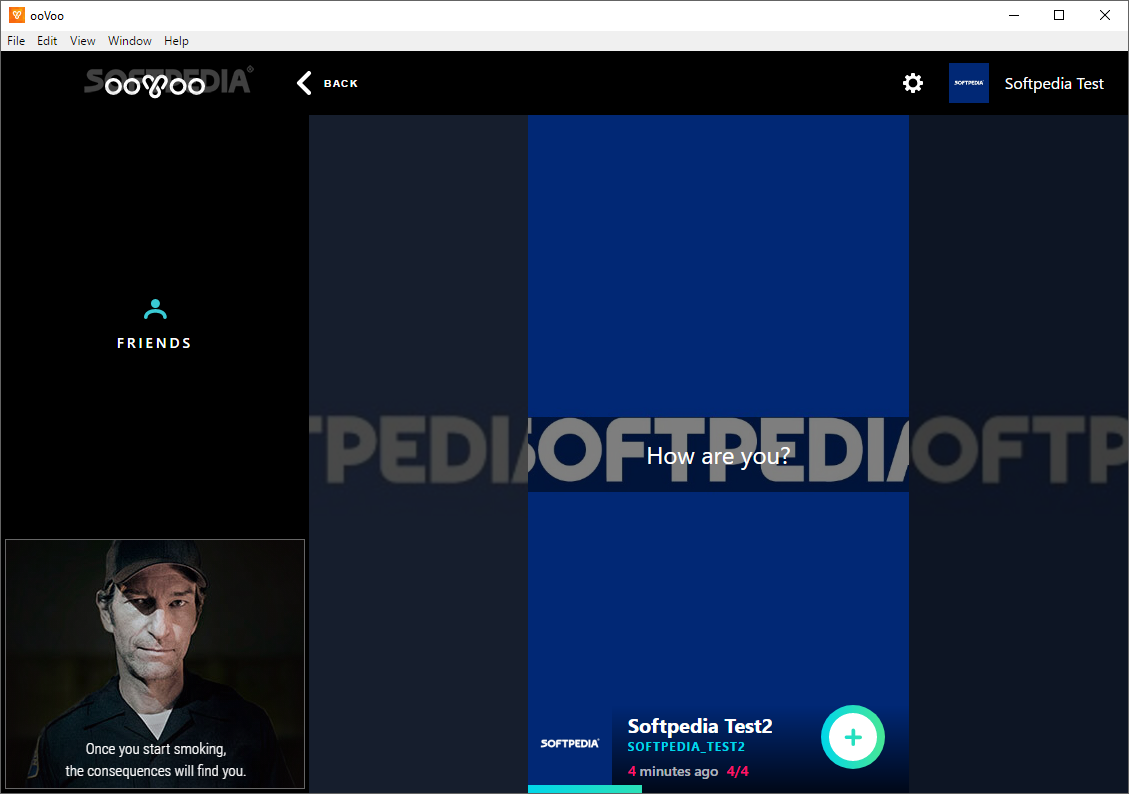The height and width of the screenshot is (794, 1129).
Task: Click the 4/4 counter
Action: [738, 772]
